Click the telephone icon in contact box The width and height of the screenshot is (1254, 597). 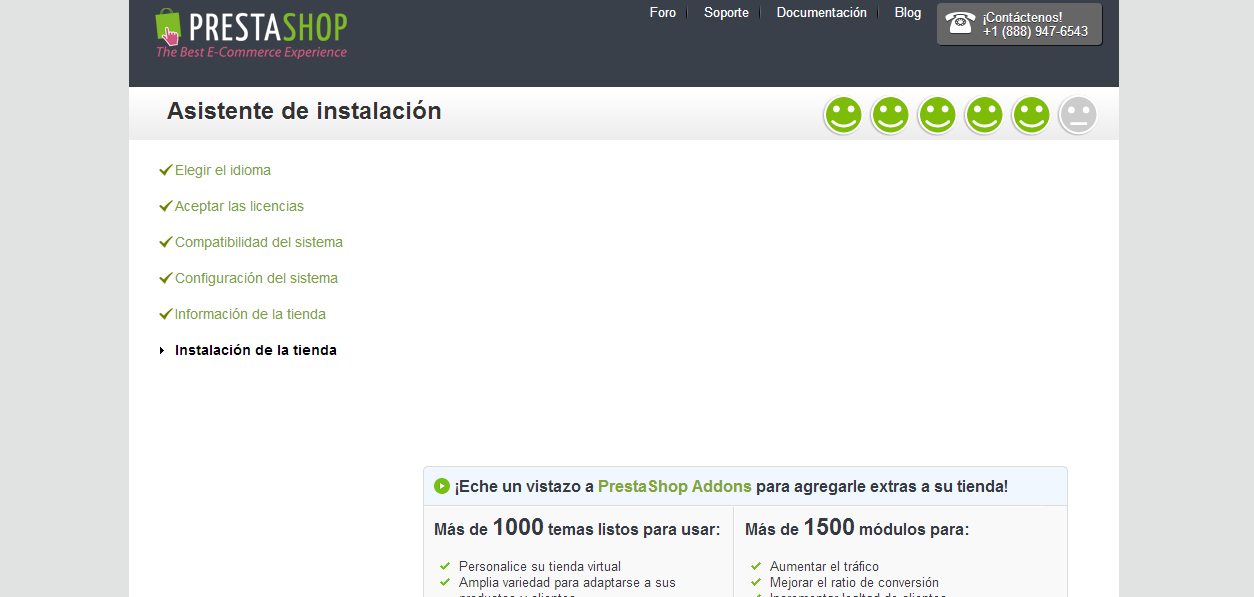tap(960, 23)
